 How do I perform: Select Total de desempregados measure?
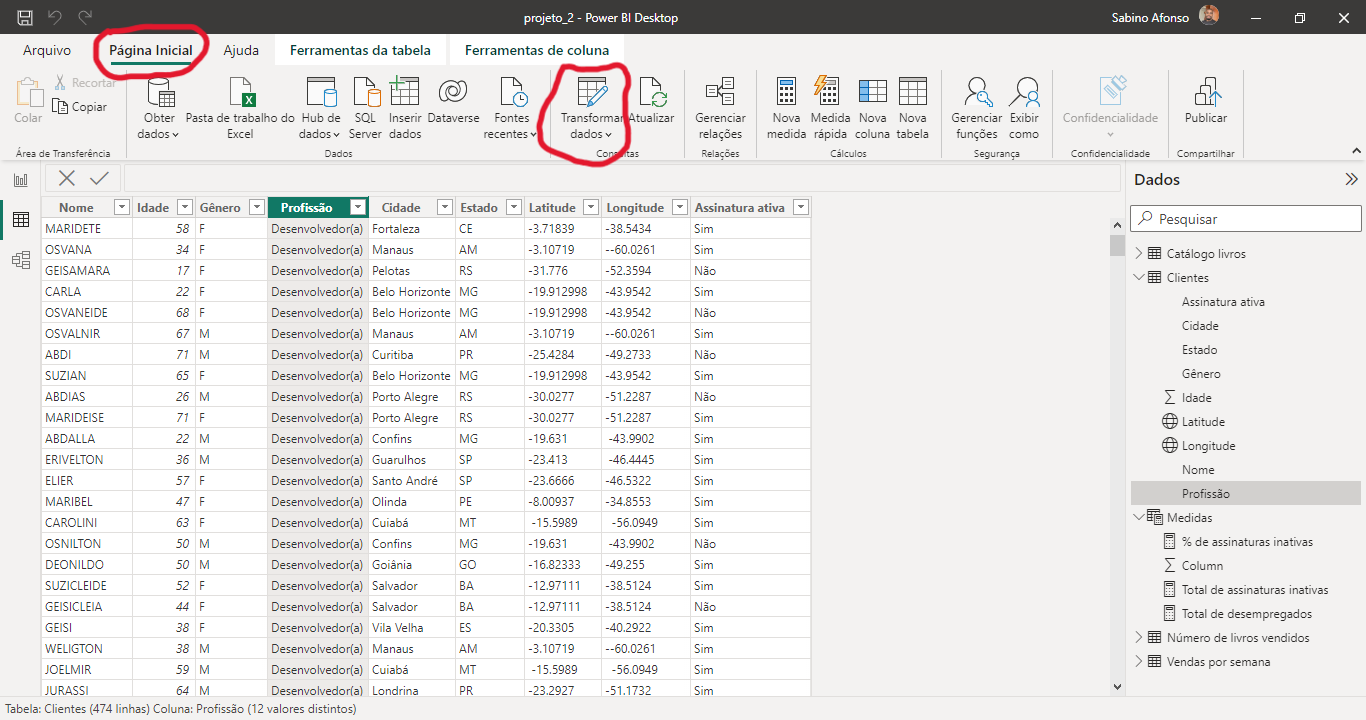(x=1246, y=614)
